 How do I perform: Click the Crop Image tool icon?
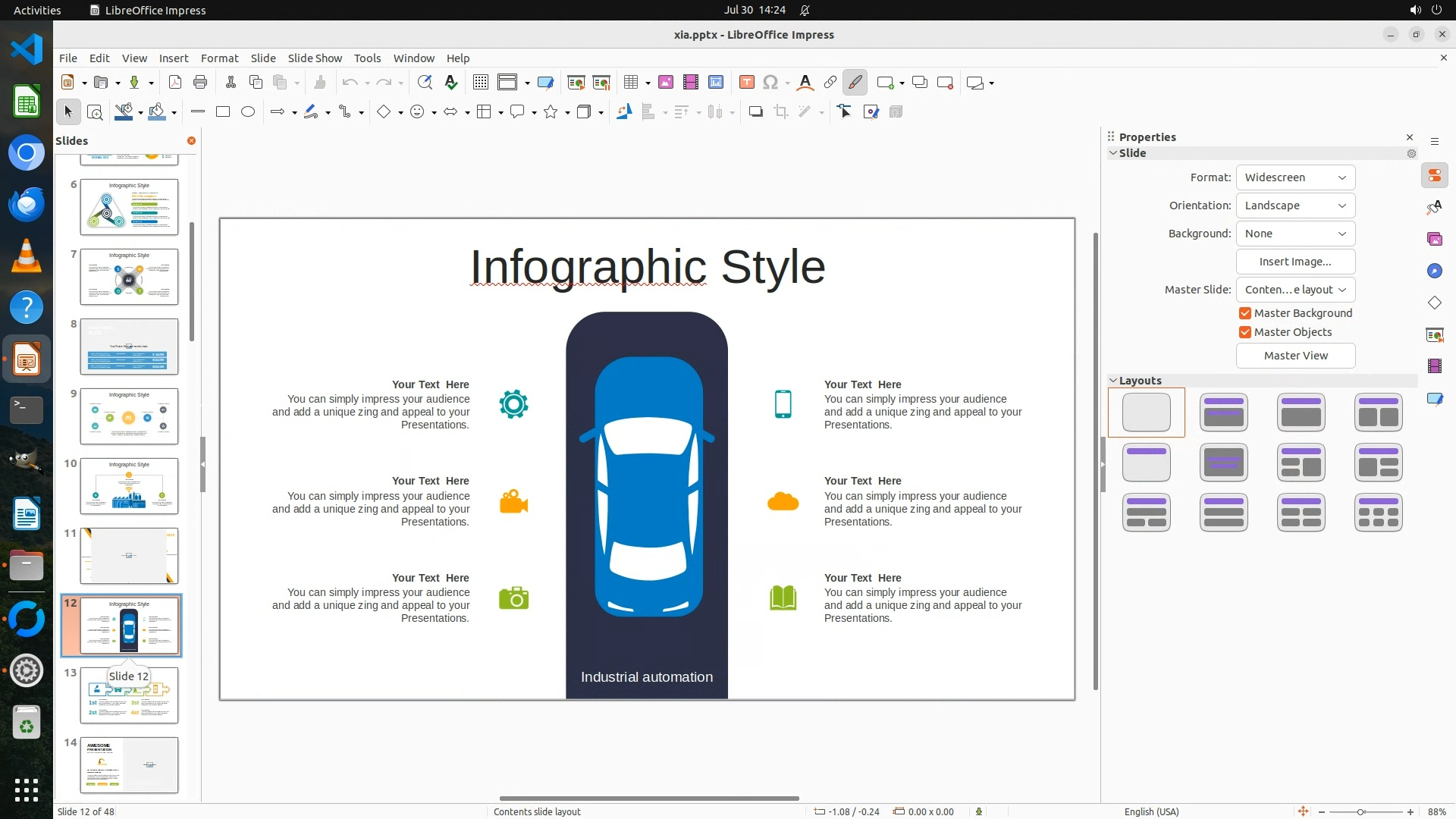click(780, 112)
